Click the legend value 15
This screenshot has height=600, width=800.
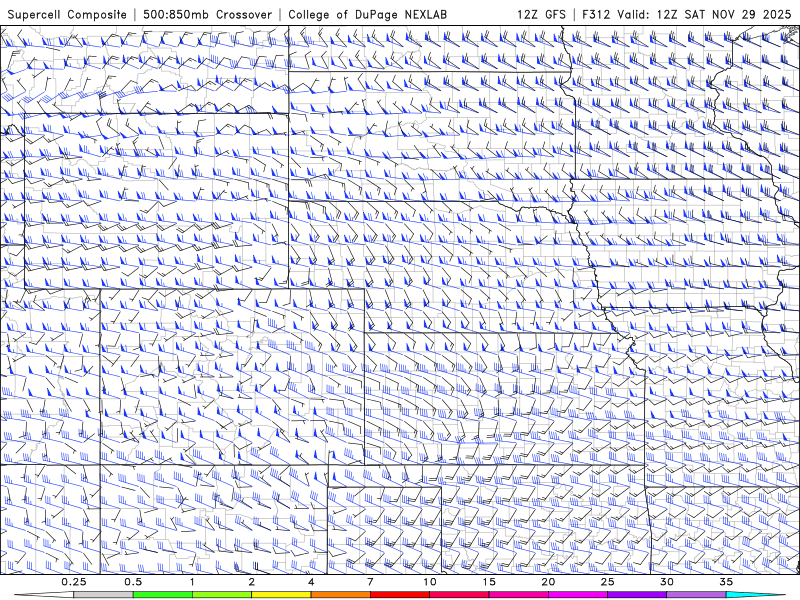click(489, 582)
